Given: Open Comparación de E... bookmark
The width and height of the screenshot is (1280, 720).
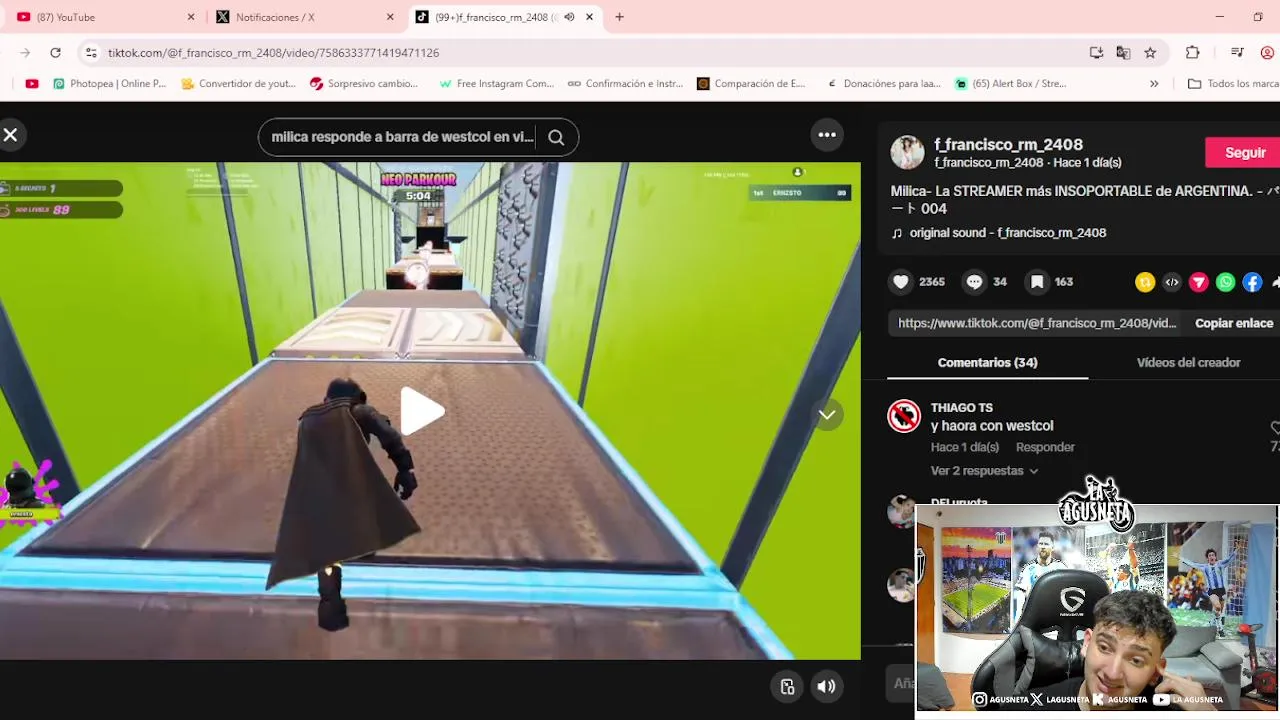Looking at the screenshot, I should click(x=751, y=84).
